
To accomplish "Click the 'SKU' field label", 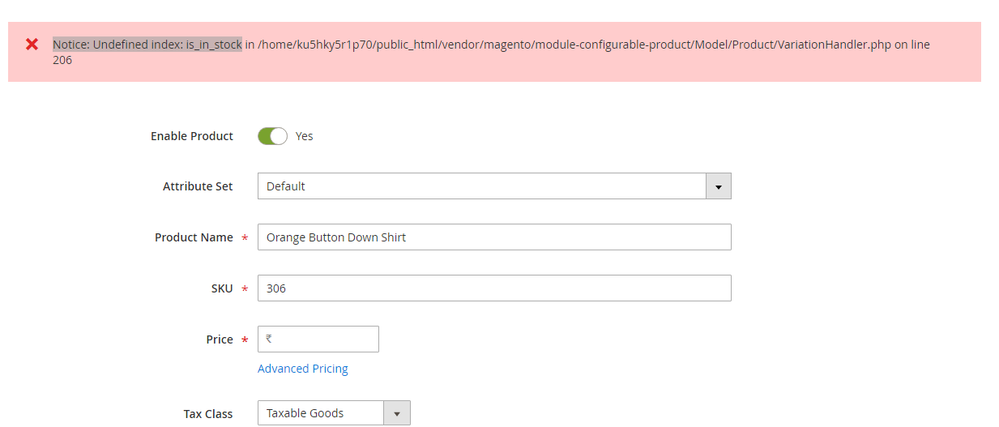I will pos(222,288).
